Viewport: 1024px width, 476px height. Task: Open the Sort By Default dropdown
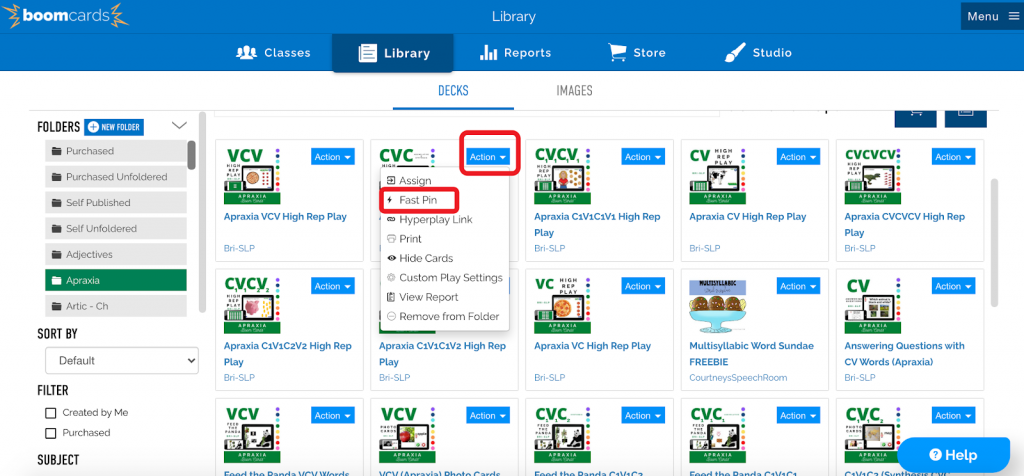(x=121, y=360)
